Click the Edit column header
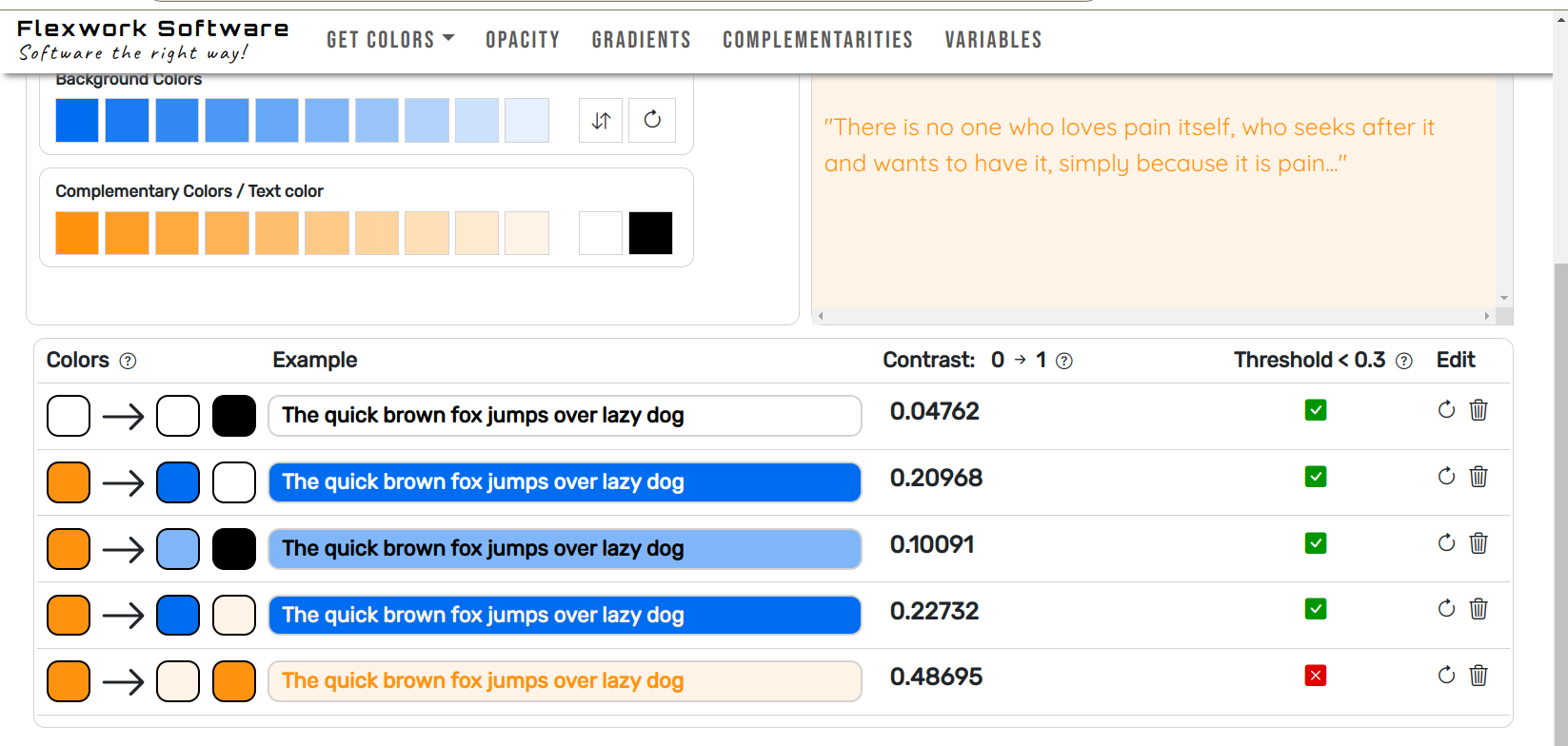1568x746 pixels. 1456,360
